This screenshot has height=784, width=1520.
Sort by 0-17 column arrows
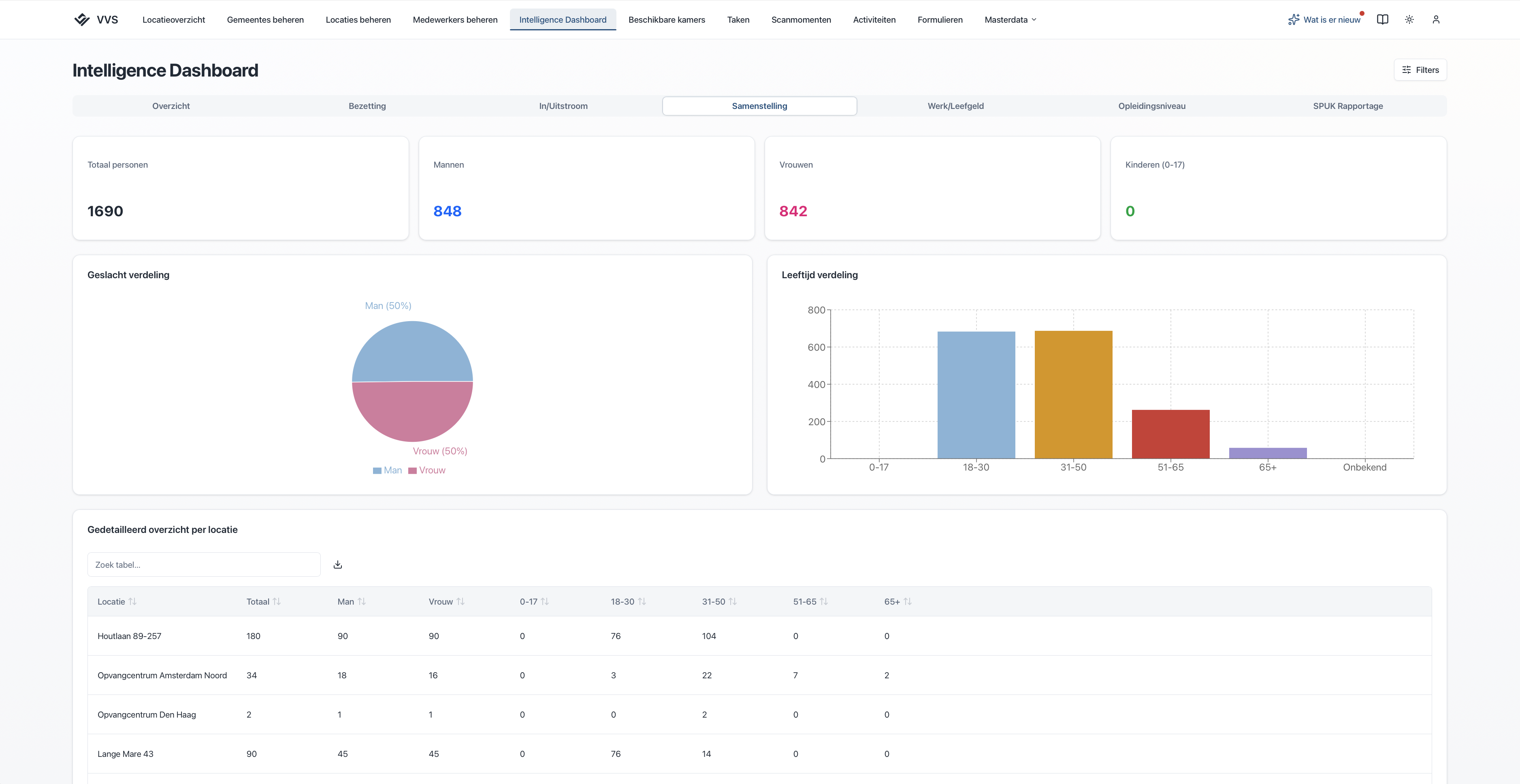[545, 602]
